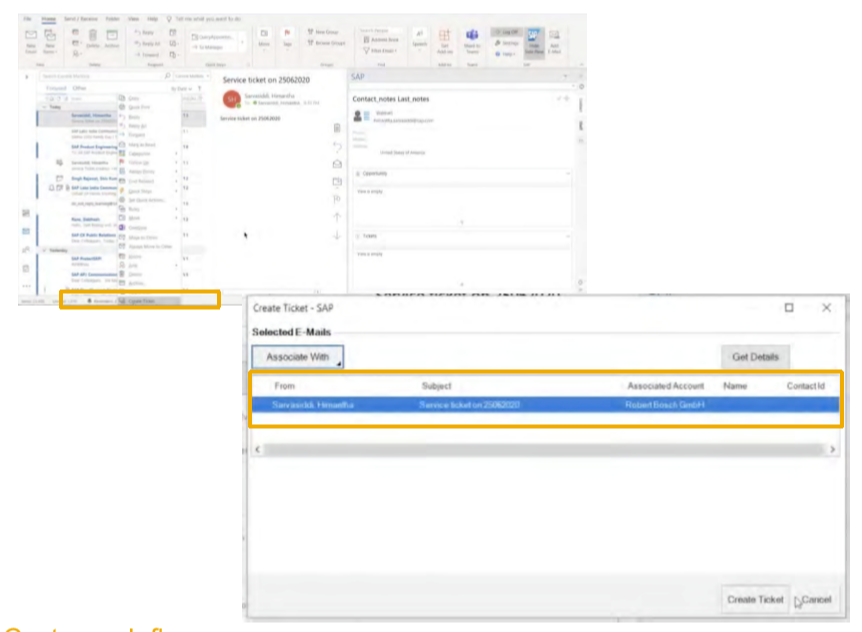Image resolution: width=862 pixels, height=632 pixels.
Task: Open the Filter Email dropdown
Action: click(380, 51)
